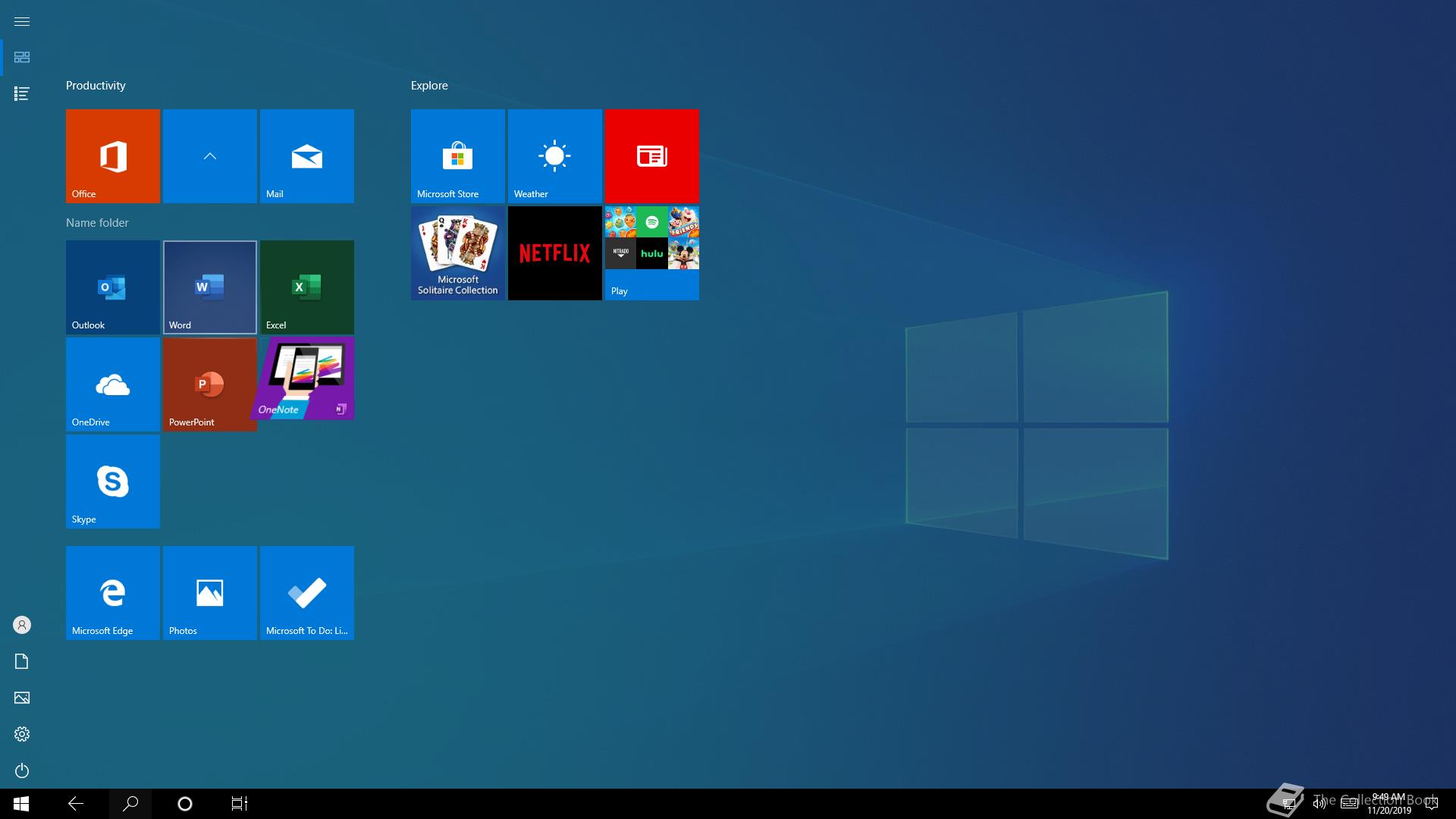Open the Photos tile
1456x819 pixels.
[x=210, y=593]
